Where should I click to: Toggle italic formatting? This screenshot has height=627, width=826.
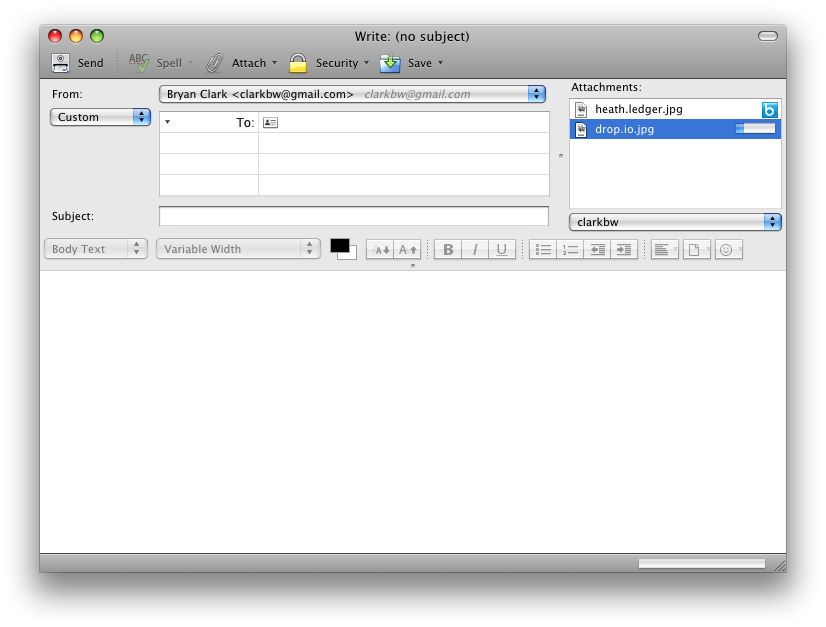(x=475, y=250)
